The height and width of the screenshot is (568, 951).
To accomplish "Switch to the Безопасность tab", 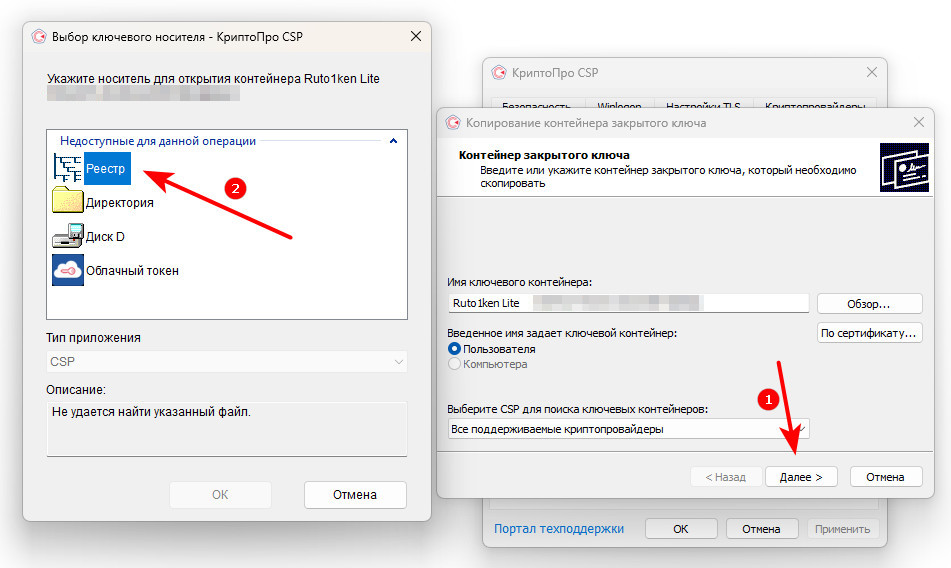I will tap(535, 106).
